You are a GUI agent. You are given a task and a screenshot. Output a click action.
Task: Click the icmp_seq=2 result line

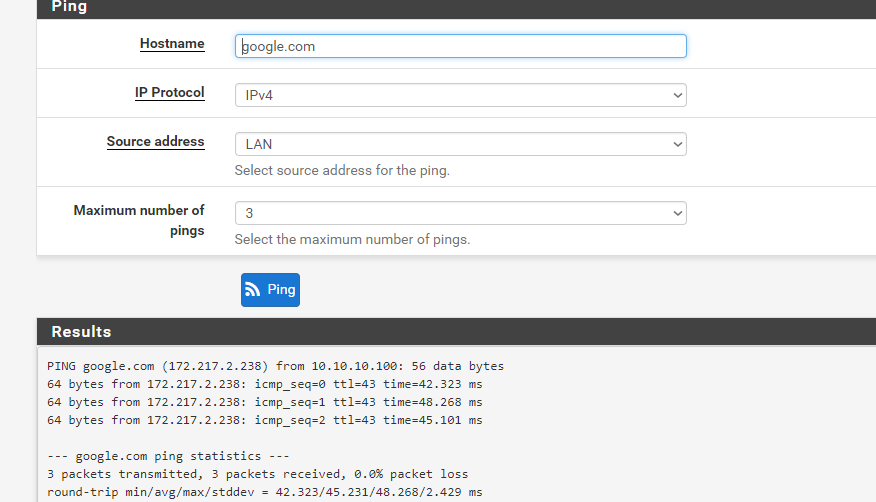click(x=264, y=420)
